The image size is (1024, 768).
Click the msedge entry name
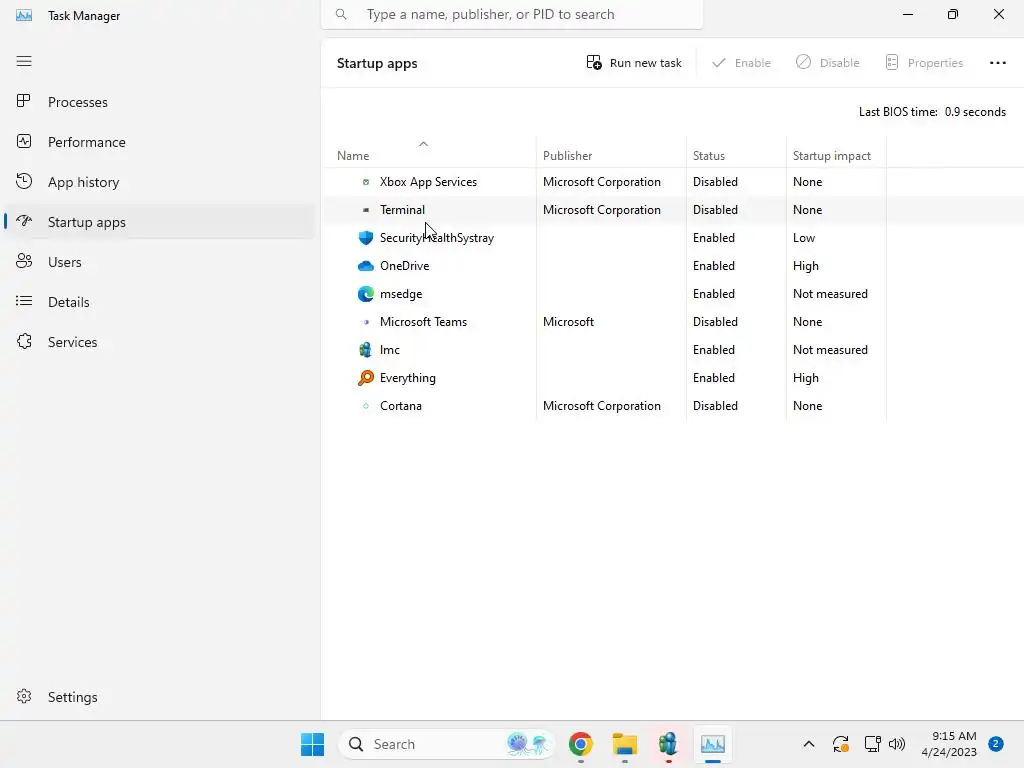point(401,294)
